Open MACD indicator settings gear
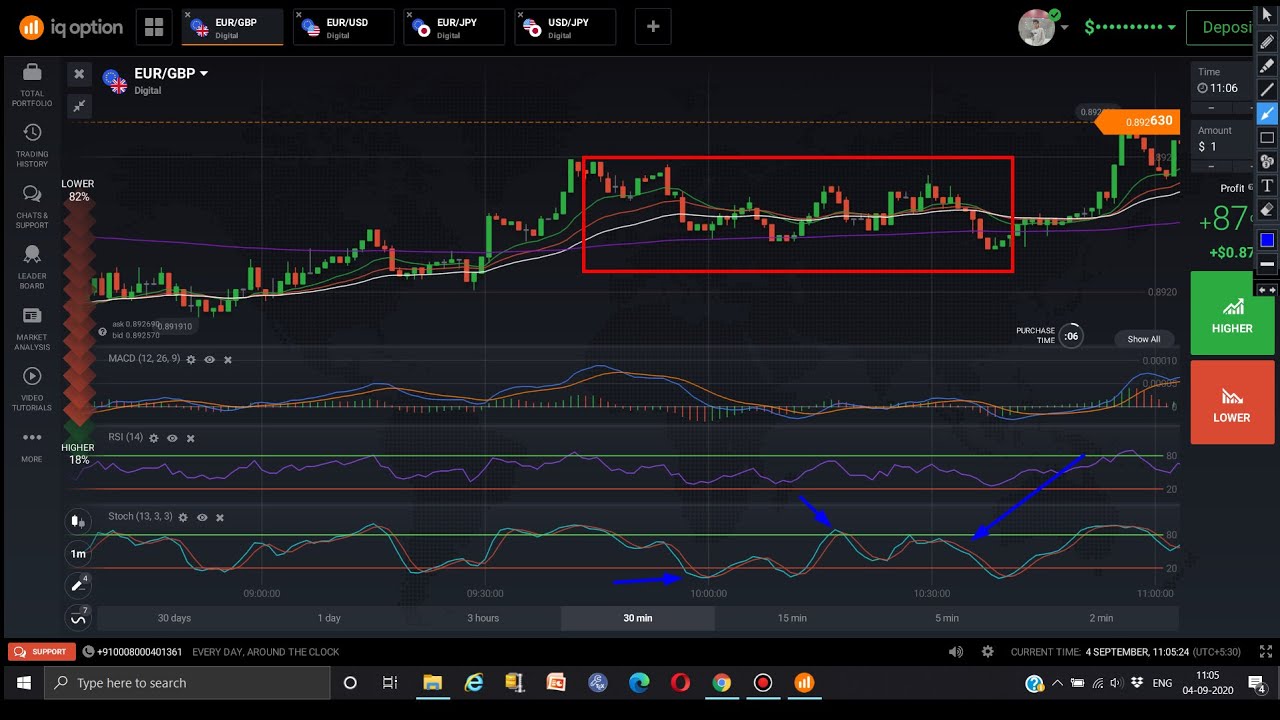 click(191, 359)
